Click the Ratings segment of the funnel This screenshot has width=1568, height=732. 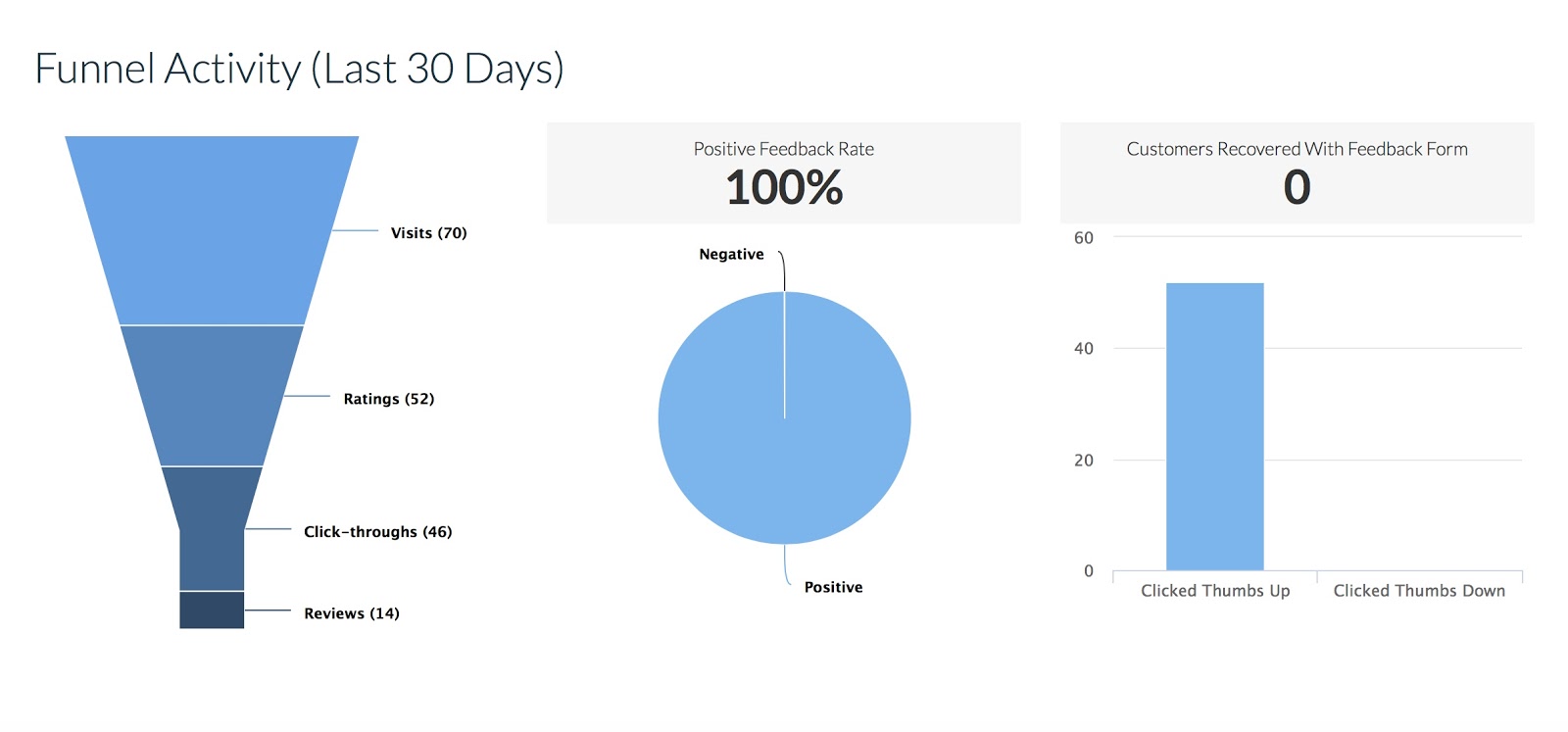[212, 395]
